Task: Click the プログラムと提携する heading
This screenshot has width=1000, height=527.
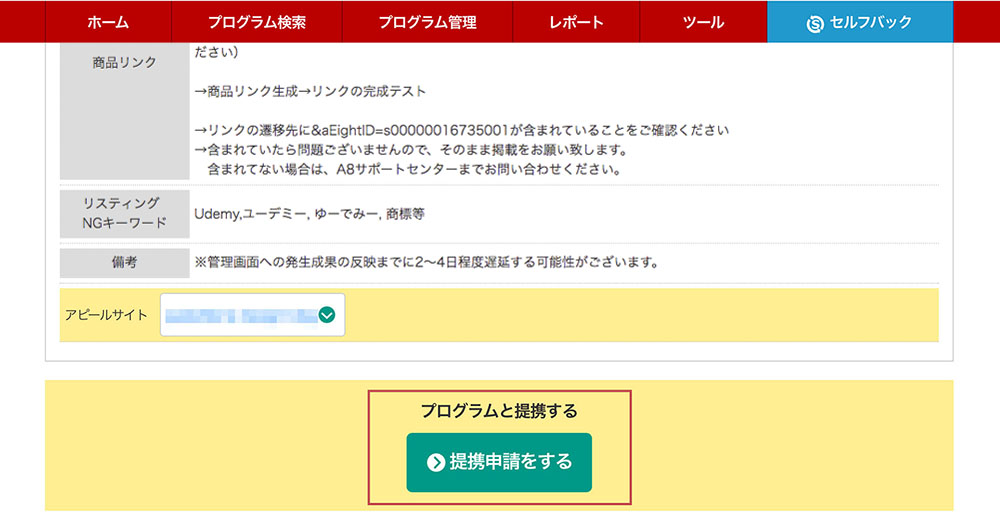Action: tap(499, 411)
